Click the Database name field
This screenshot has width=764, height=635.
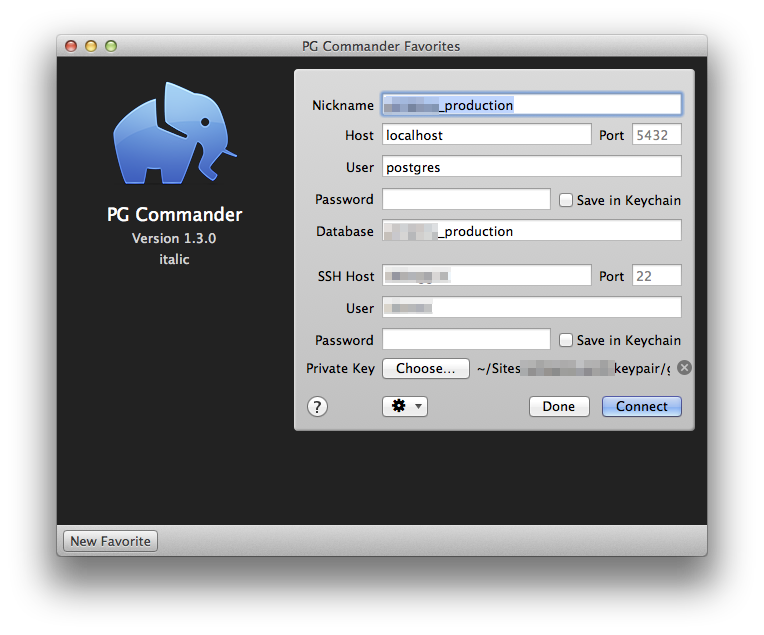532,231
